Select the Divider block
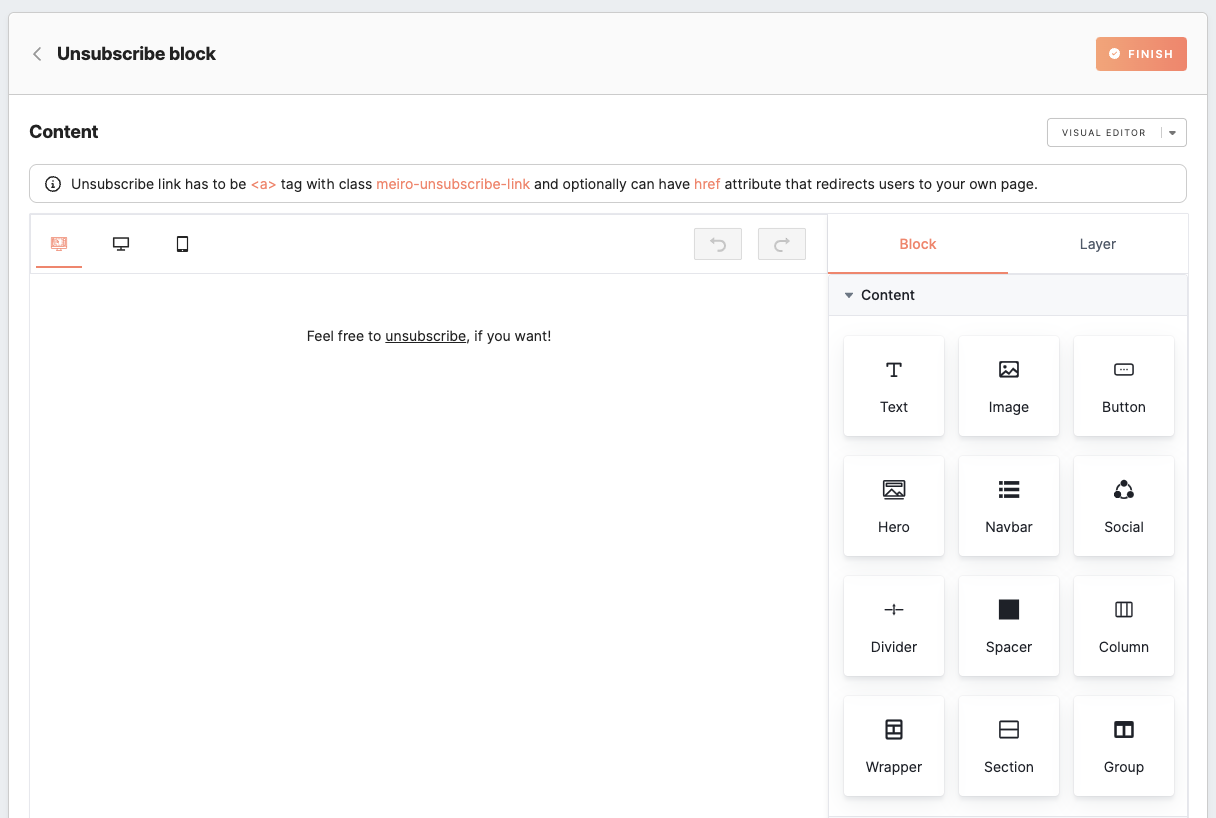Viewport: 1216px width, 818px height. (x=894, y=626)
